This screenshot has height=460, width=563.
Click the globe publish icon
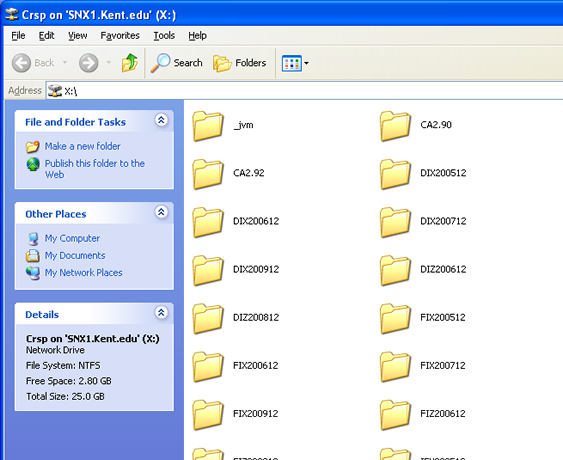(x=33, y=164)
